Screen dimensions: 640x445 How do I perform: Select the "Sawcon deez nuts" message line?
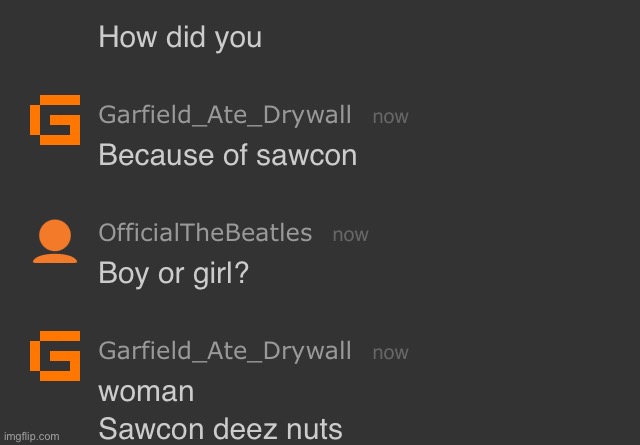click(x=220, y=430)
